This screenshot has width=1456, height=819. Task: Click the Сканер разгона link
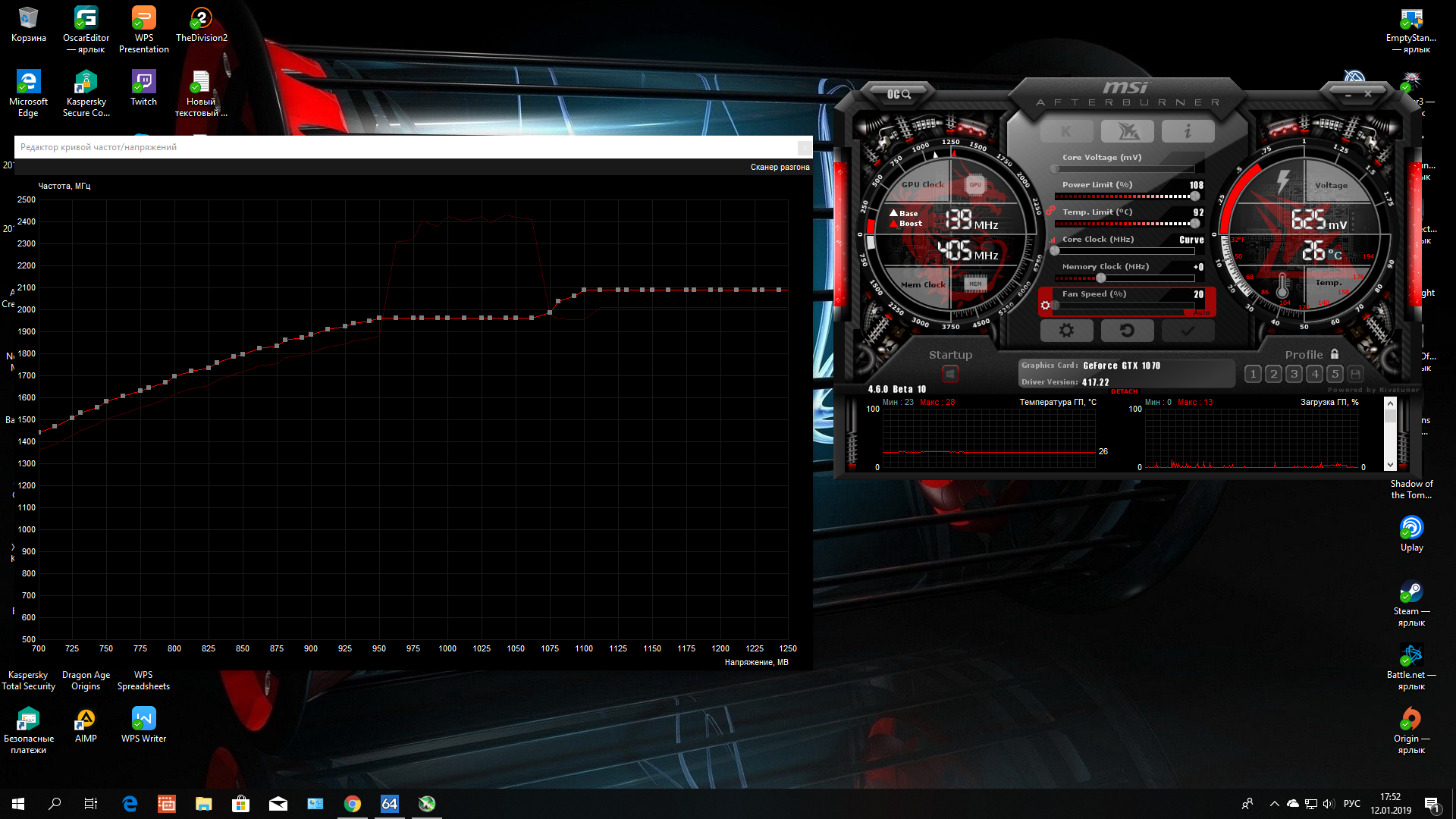780,167
